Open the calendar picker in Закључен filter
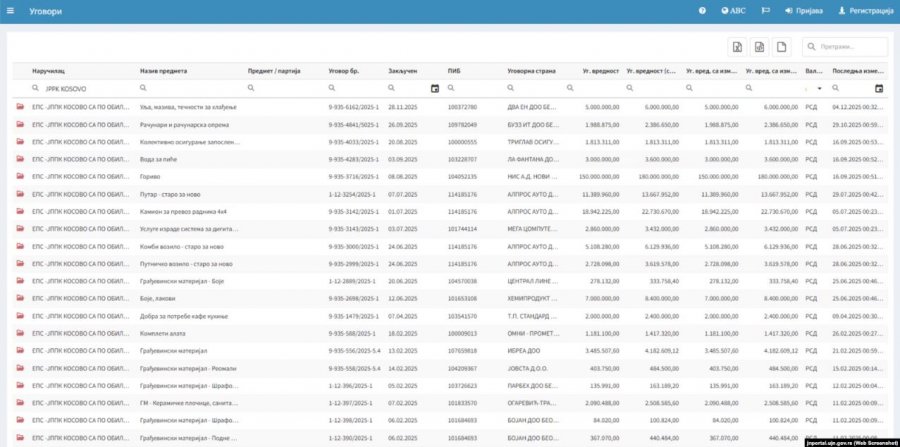Viewport: 900px width, 447px height. (434, 88)
